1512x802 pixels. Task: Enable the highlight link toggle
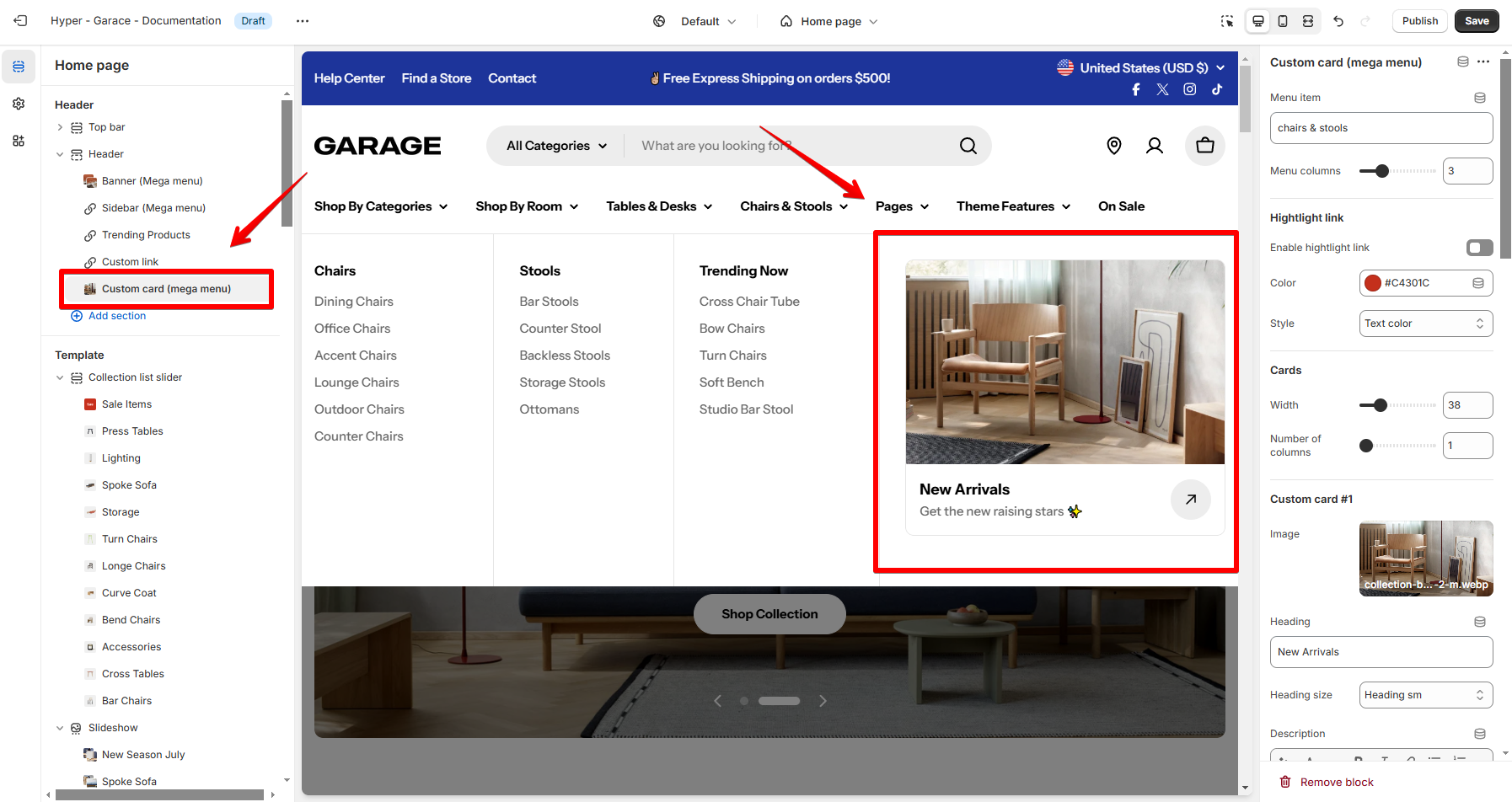(1480, 248)
